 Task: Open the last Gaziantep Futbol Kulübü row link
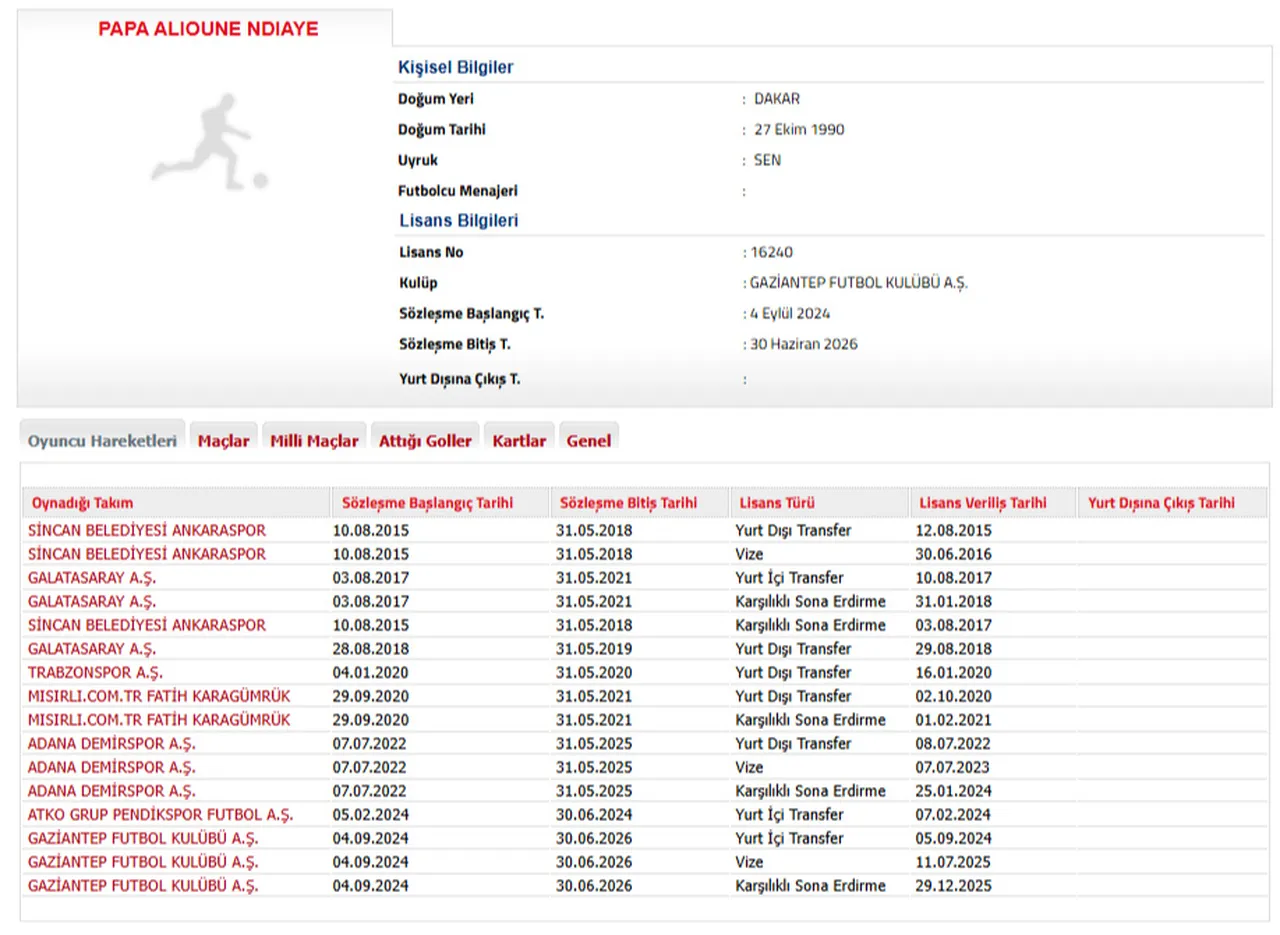143,886
